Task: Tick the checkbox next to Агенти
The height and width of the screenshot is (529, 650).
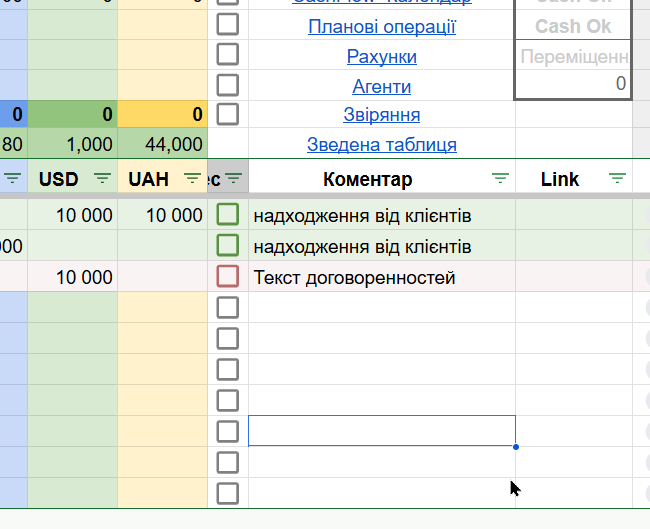Action: [228, 85]
